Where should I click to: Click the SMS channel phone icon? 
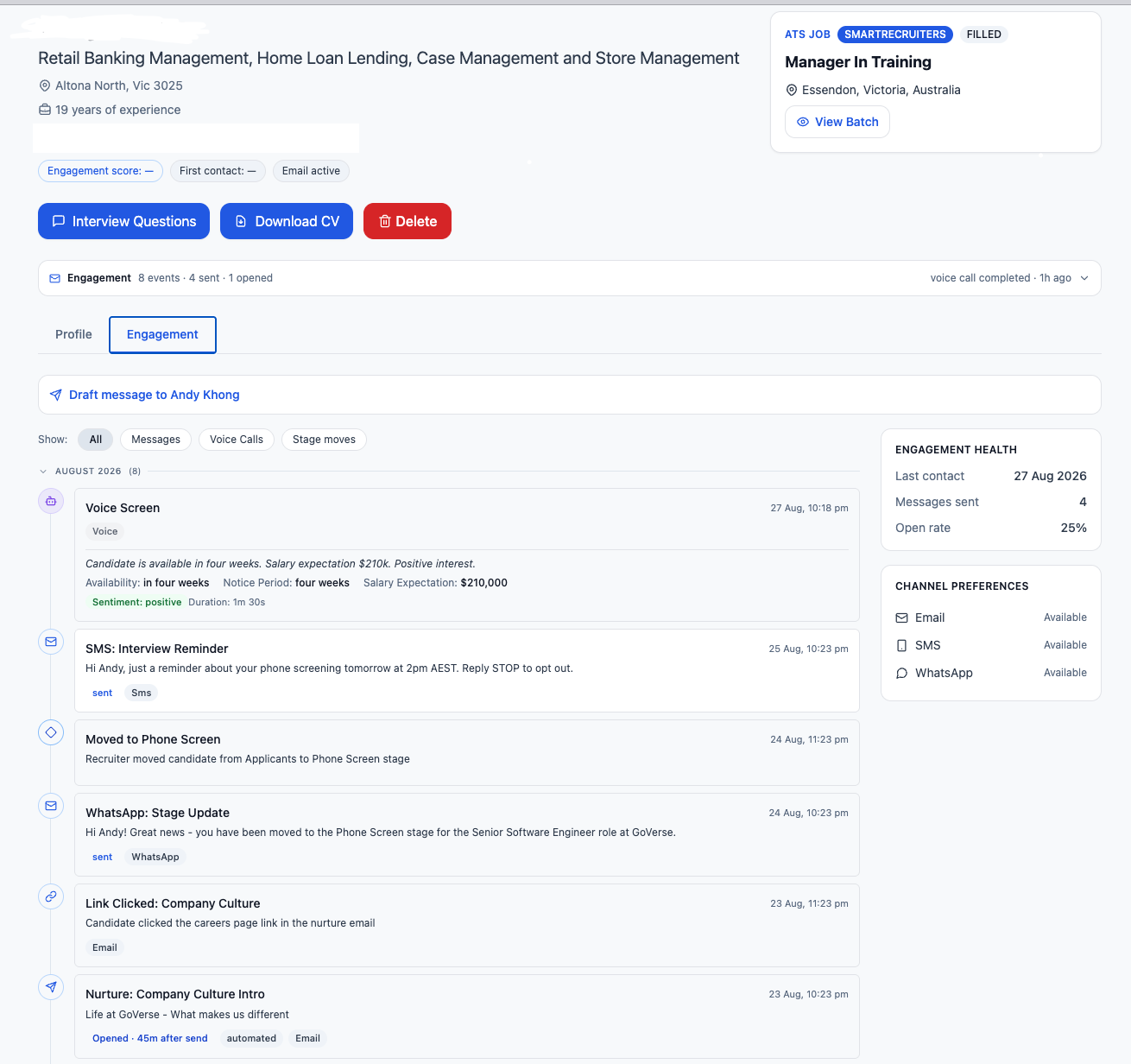tap(901, 645)
